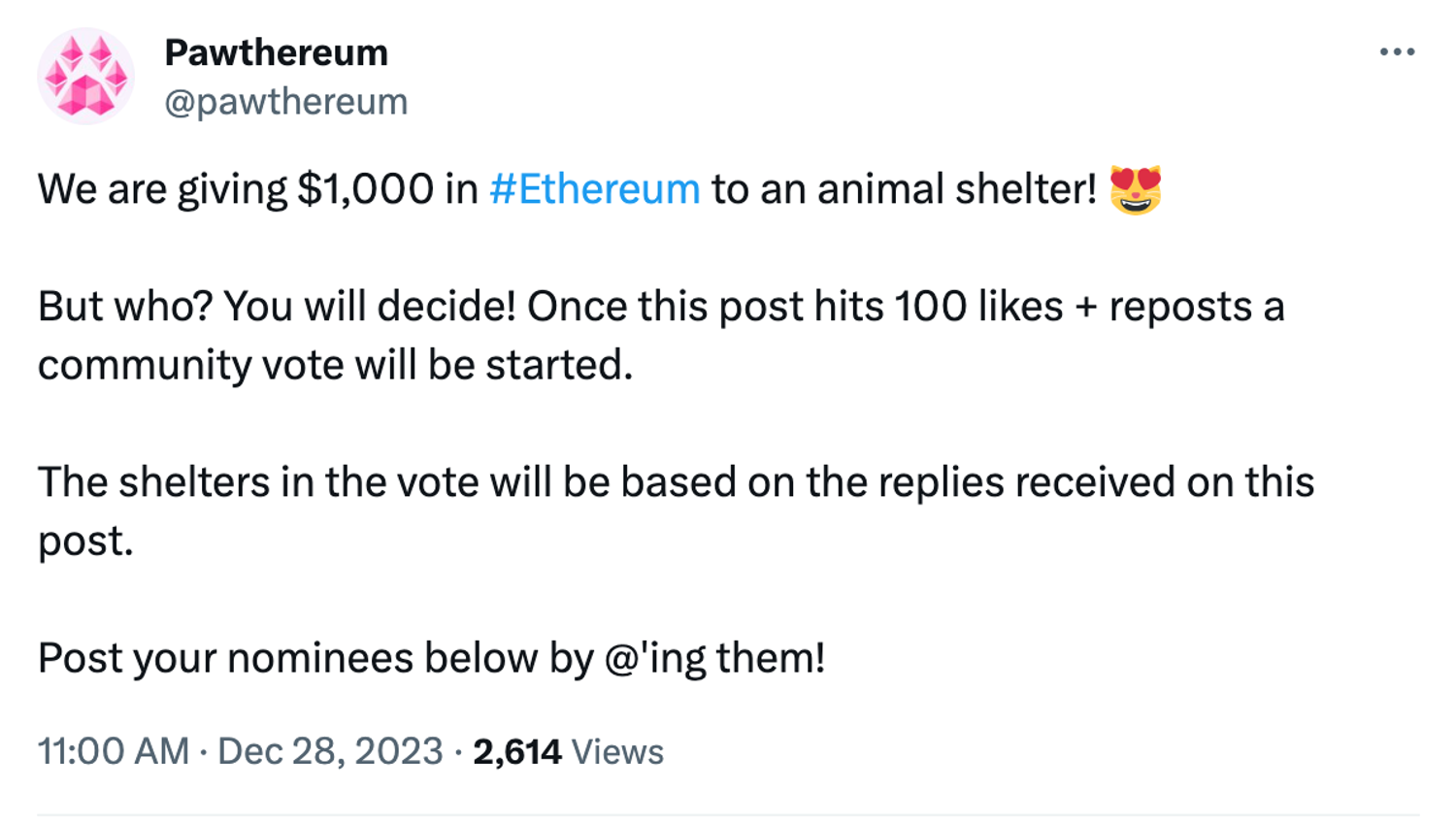Click 'community vote will be started.' line
This screenshot has width=1456, height=823.
click(x=335, y=366)
